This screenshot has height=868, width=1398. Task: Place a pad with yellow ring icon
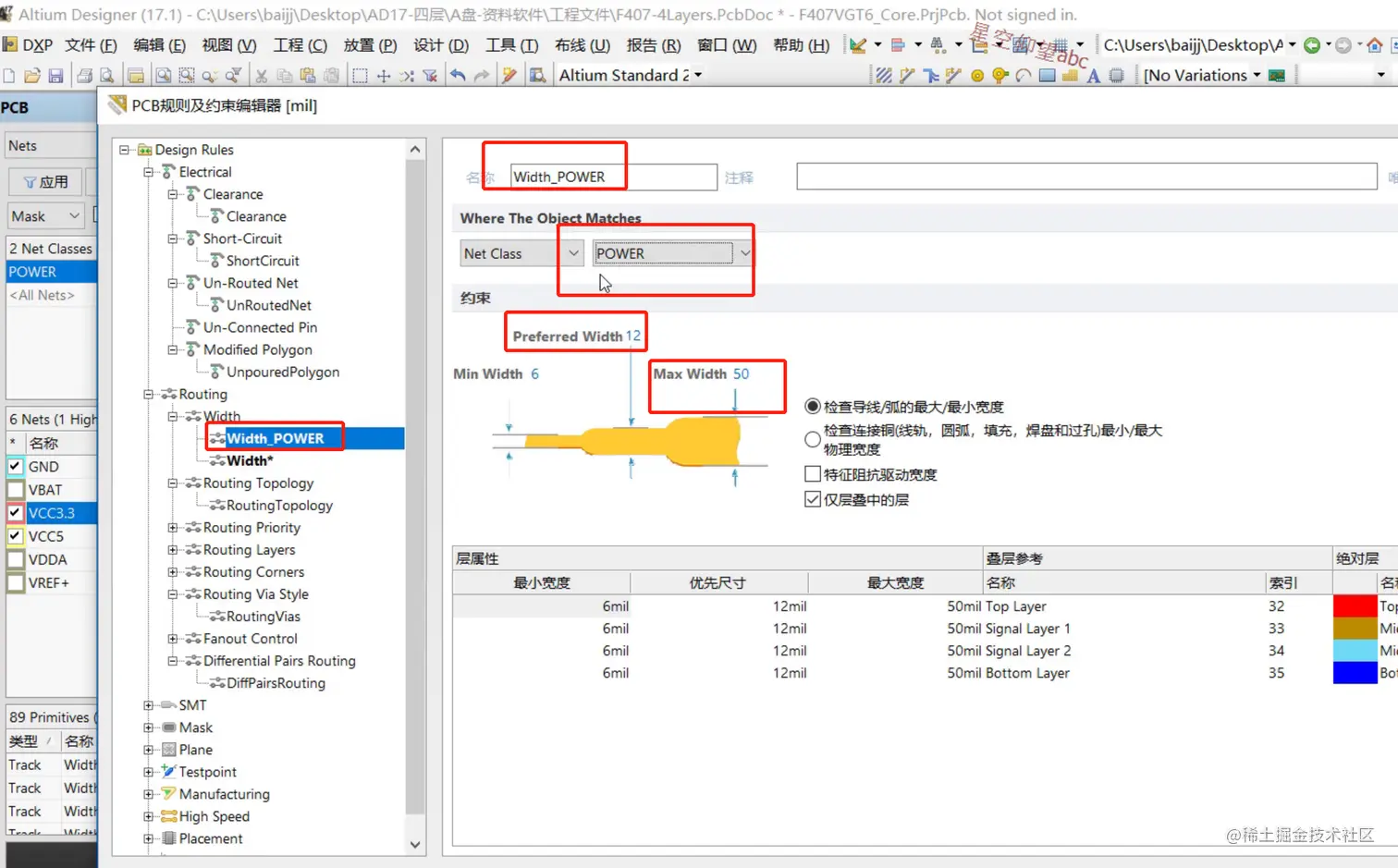pyautogui.click(x=977, y=76)
